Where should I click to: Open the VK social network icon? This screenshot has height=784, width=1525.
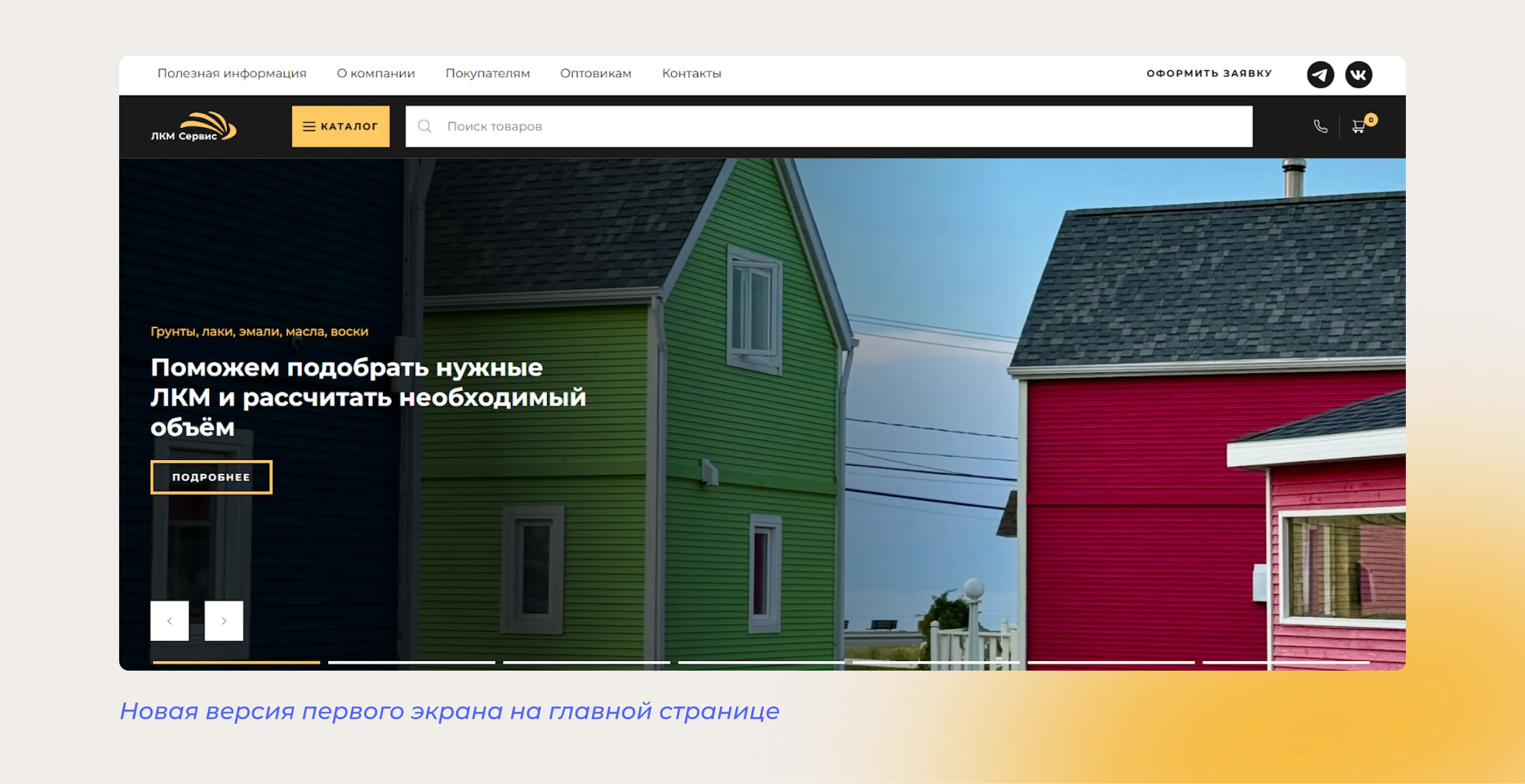pos(1359,74)
